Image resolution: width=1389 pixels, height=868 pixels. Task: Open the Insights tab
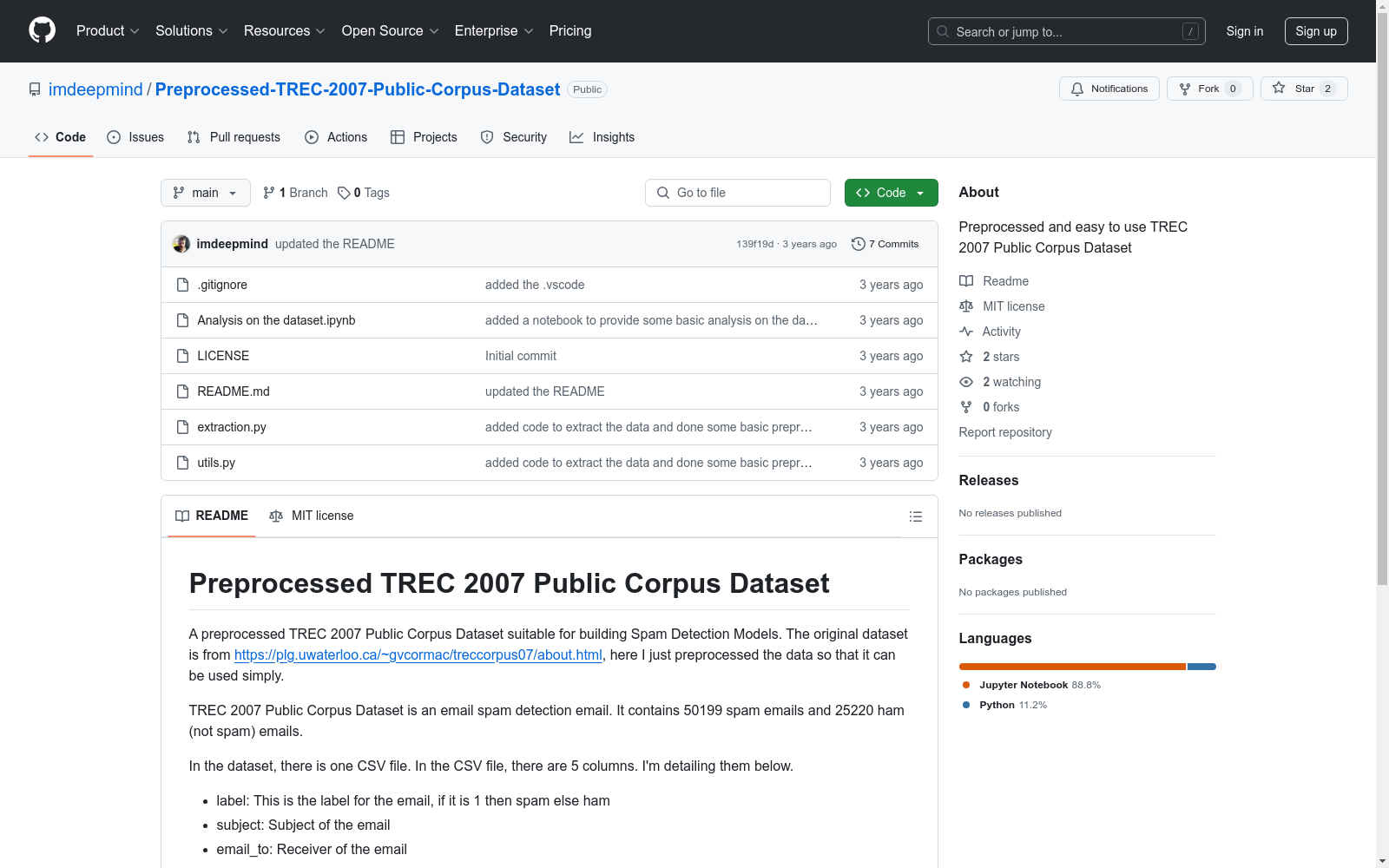tap(602, 137)
